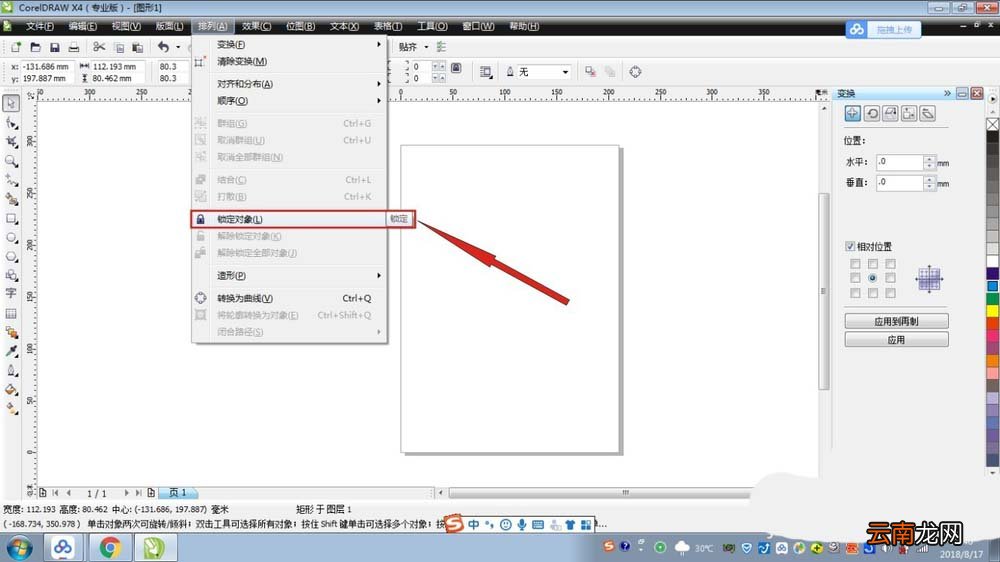Check the middle-left anchor box
Viewport: 1000px width, 562px height.
[855, 278]
